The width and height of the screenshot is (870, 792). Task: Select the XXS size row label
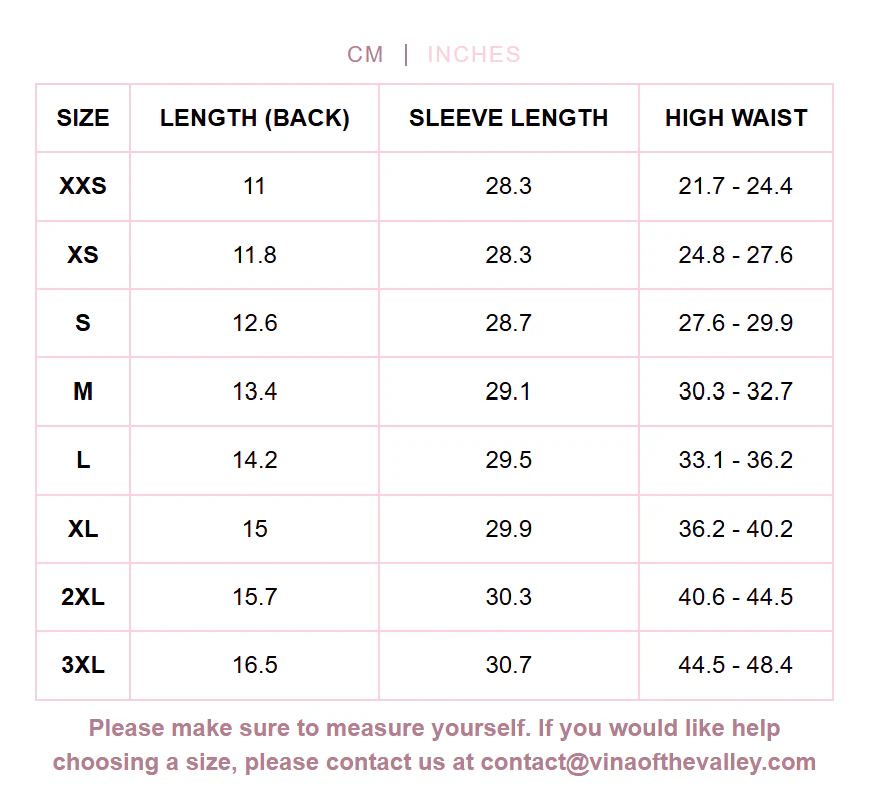pyautogui.click(x=83, y=186)
